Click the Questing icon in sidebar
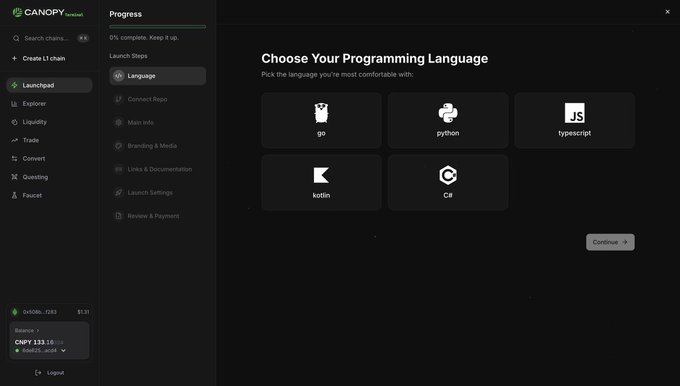 click(14, 177)
